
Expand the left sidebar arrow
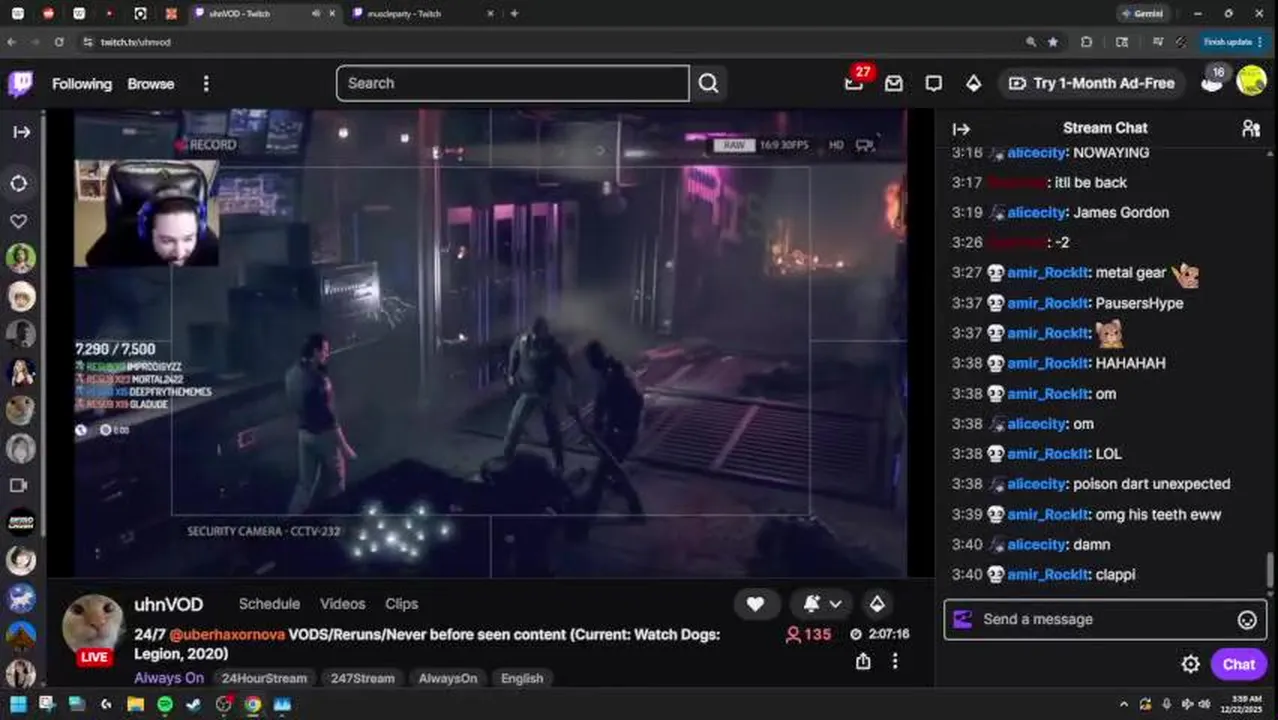[x=21, y=132]
